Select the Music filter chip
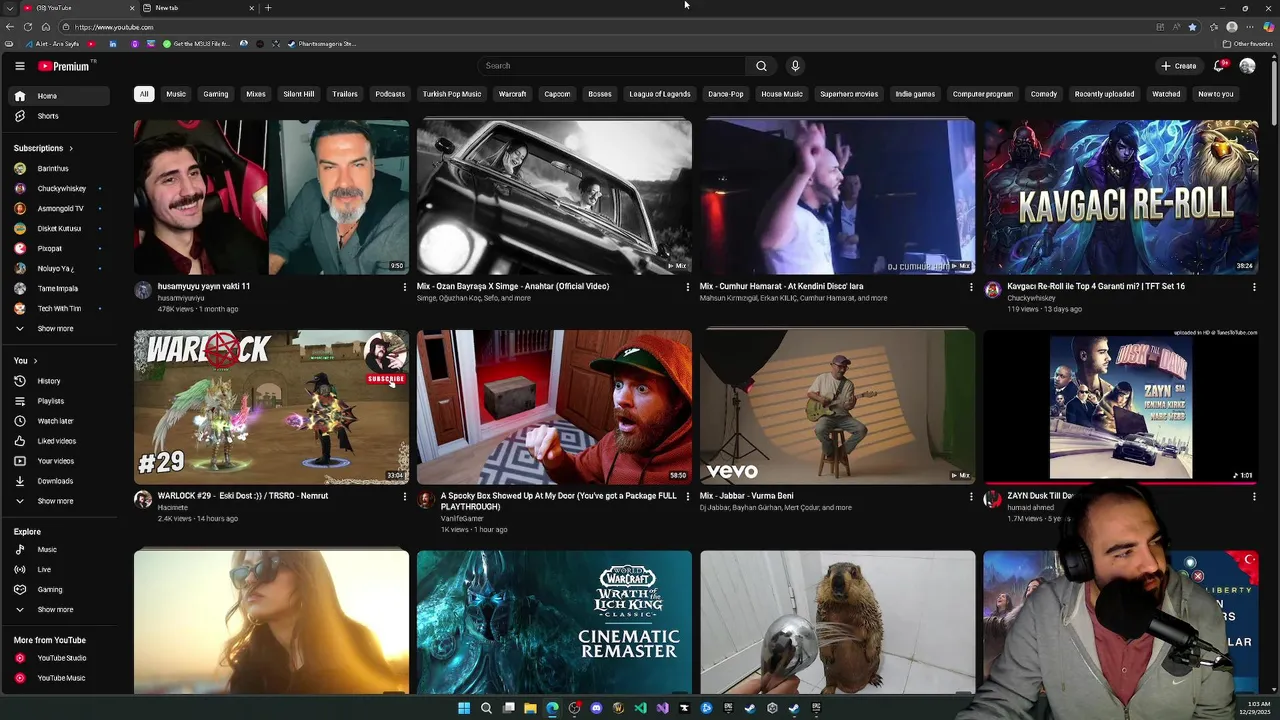Viewport: 1280px width, 720px height. [x=176, y=94]
